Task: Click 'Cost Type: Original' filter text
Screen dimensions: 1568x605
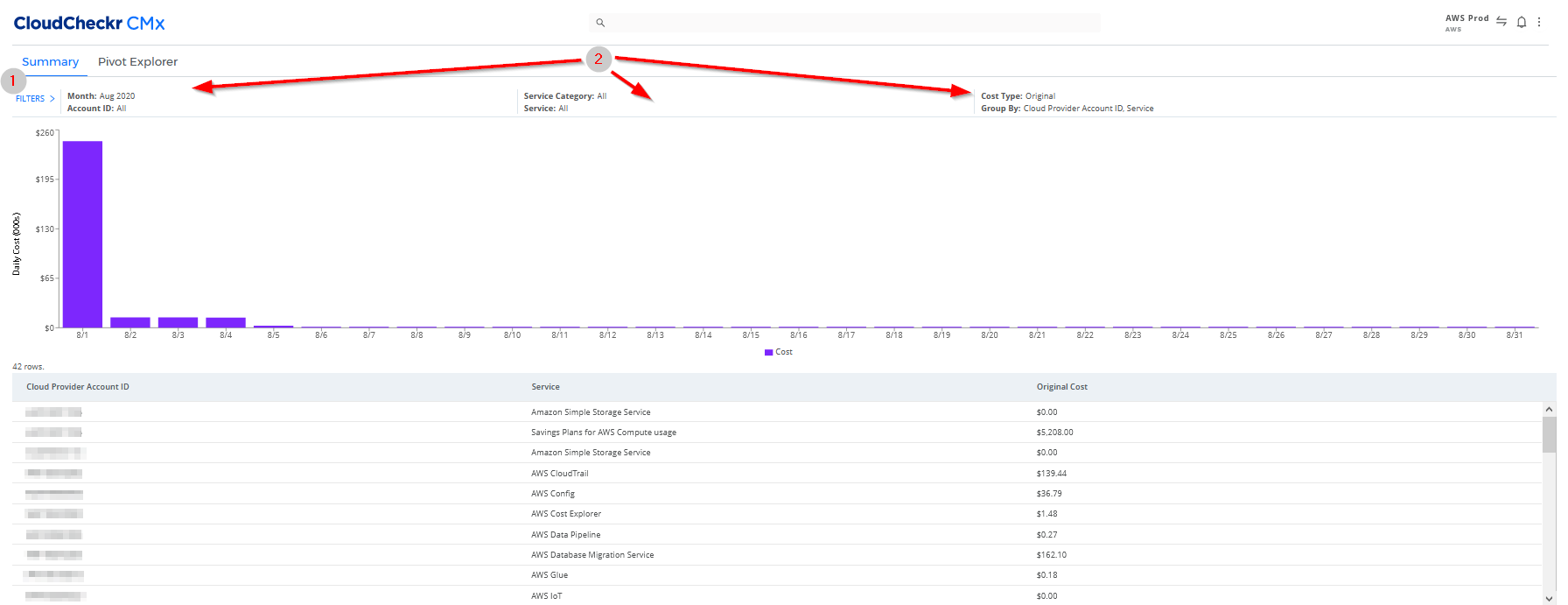Action: coord(1018,96)
